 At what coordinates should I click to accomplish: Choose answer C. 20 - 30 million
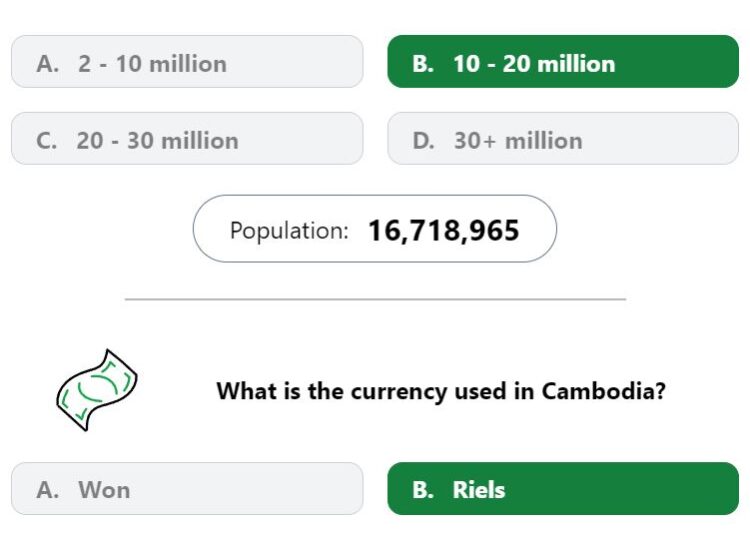pyautogui.click(x=187, y=139)
